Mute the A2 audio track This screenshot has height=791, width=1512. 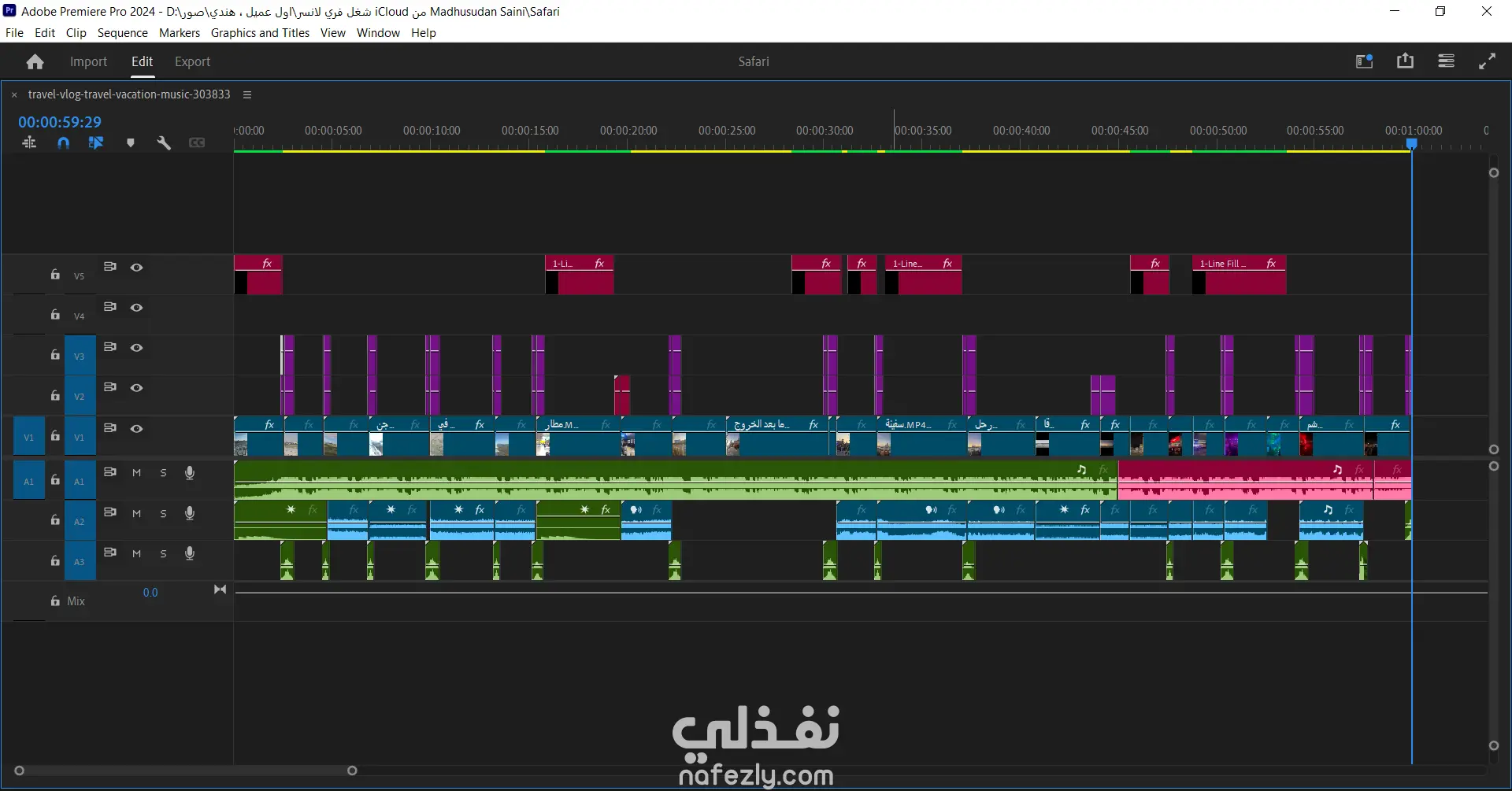pyautogui.click(x=136, y=513)
